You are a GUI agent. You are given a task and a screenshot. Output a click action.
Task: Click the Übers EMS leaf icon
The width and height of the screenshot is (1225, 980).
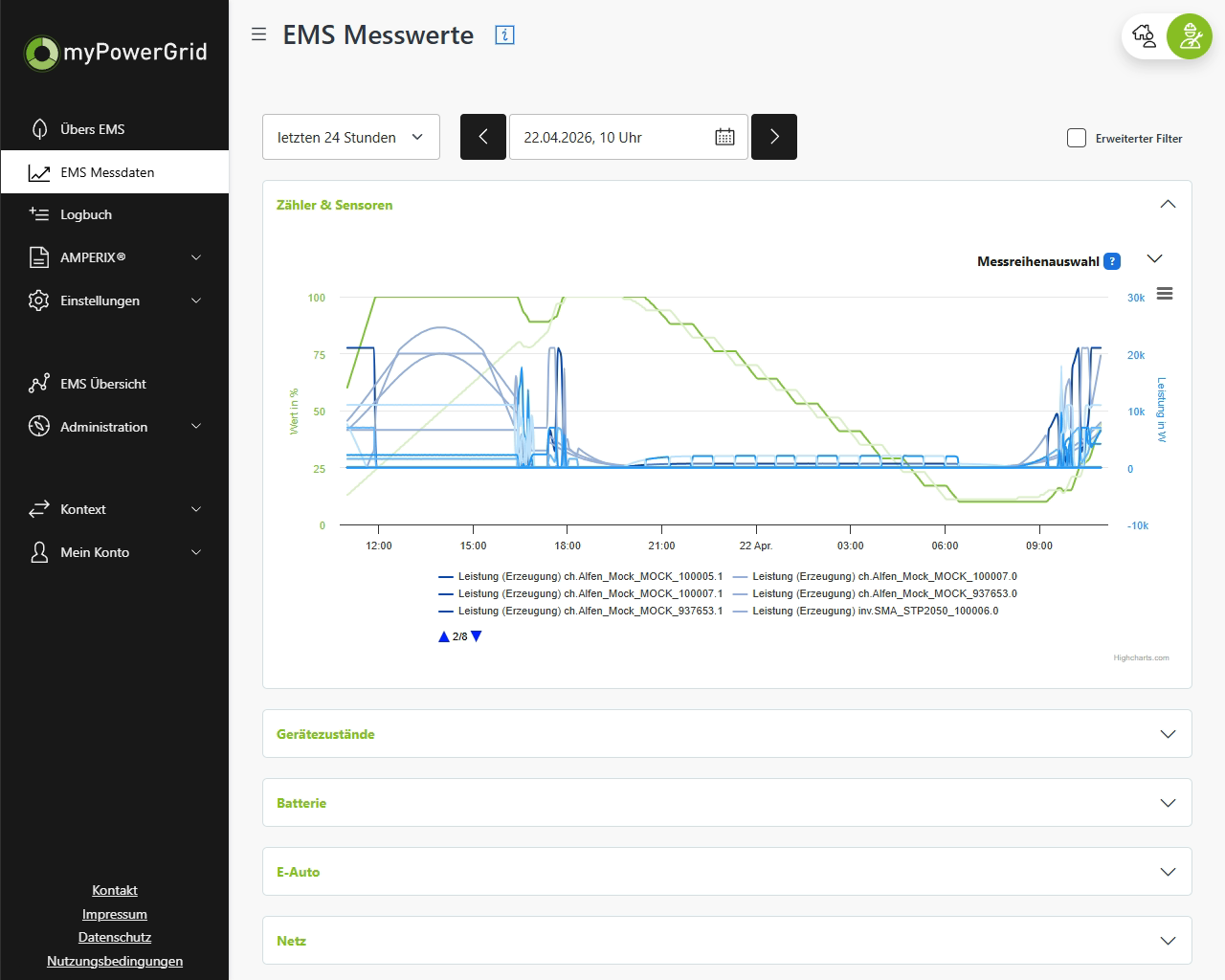(39, 129)
